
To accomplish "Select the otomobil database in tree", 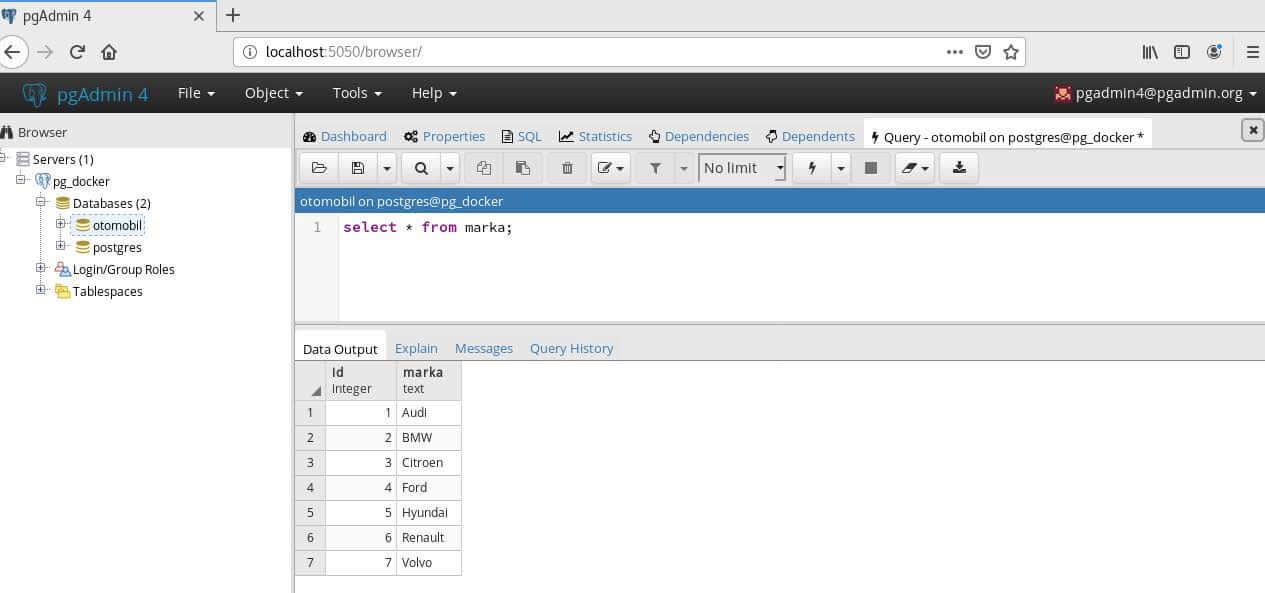I will (117, 225).
